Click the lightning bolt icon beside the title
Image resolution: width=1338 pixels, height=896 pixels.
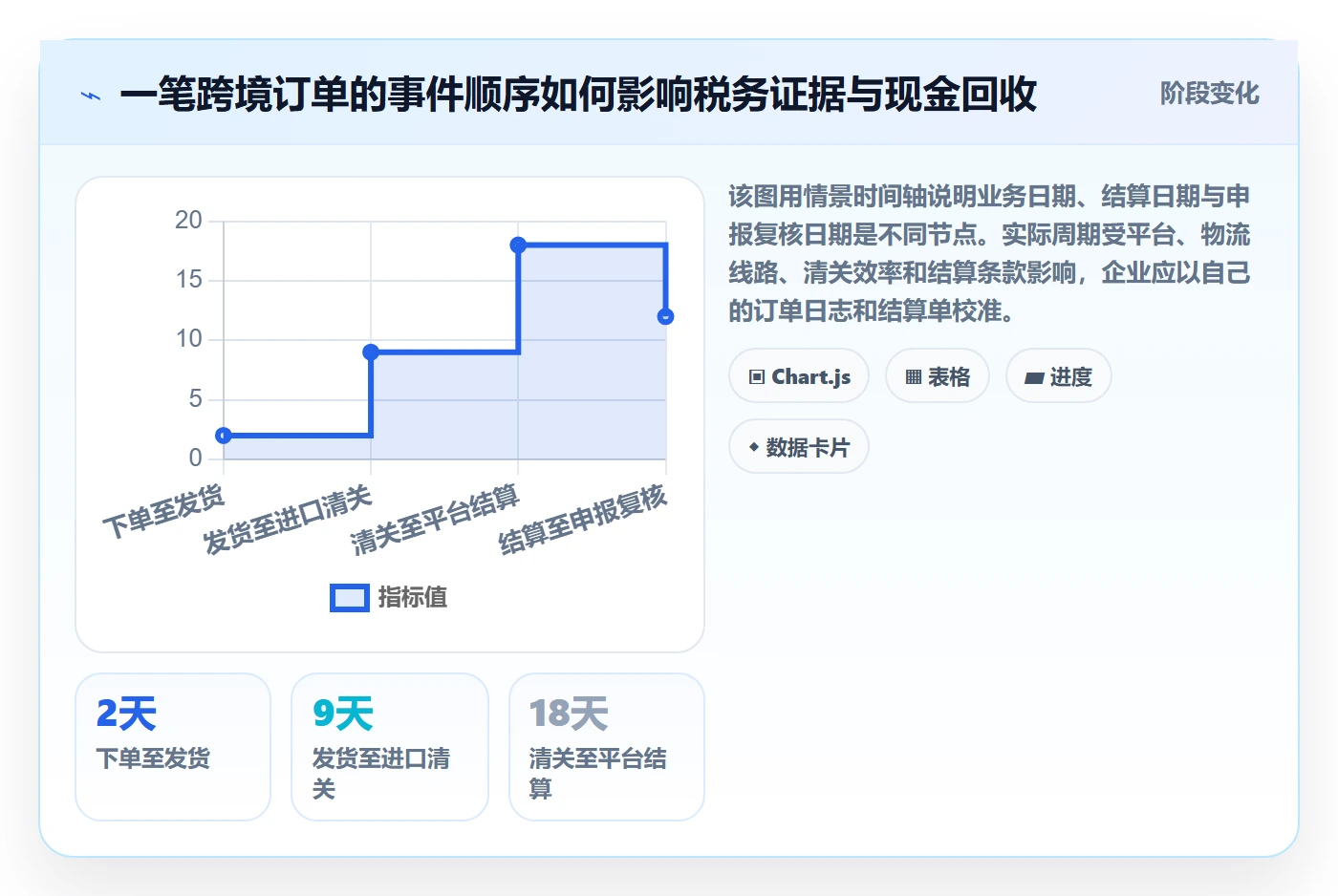(91, 96)
